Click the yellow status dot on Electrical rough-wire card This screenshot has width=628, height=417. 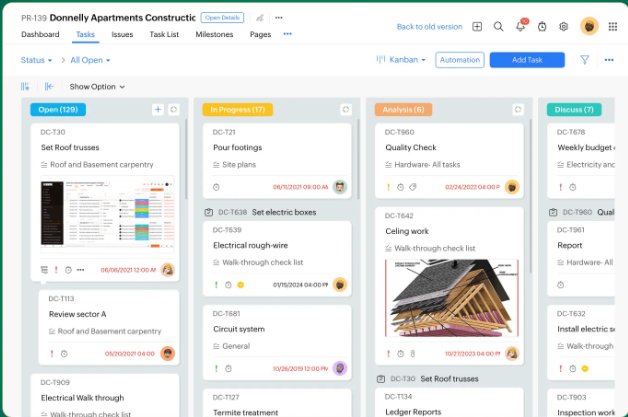[x=241, y=285]
